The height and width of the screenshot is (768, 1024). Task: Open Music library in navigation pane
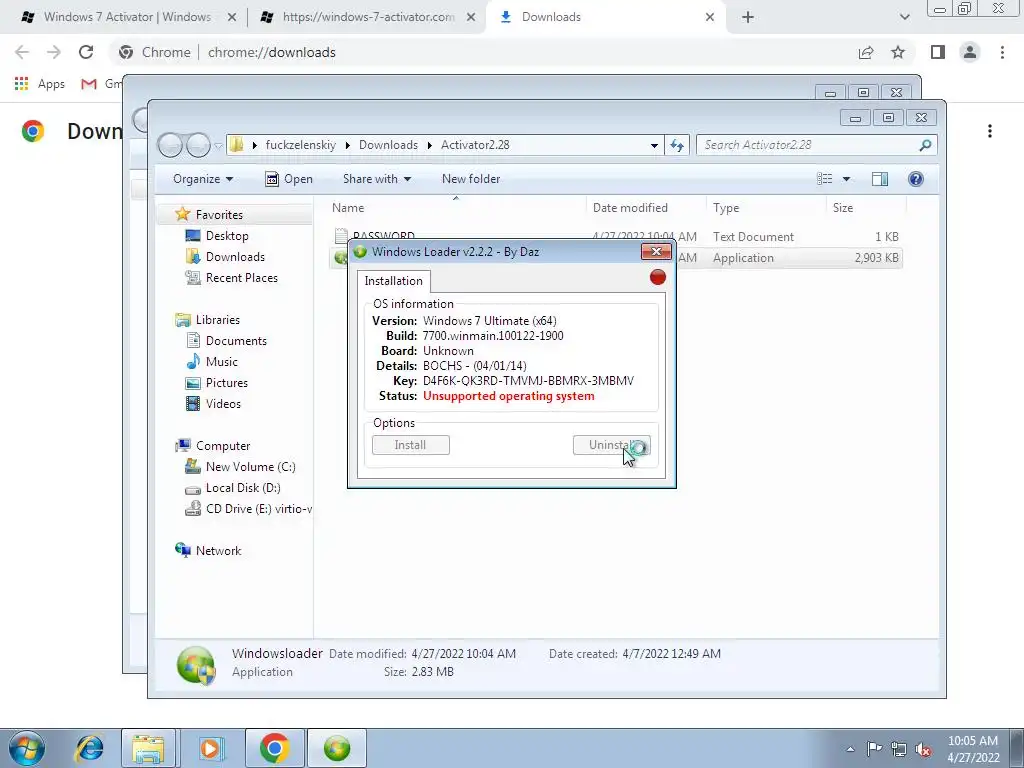[221, 362]
